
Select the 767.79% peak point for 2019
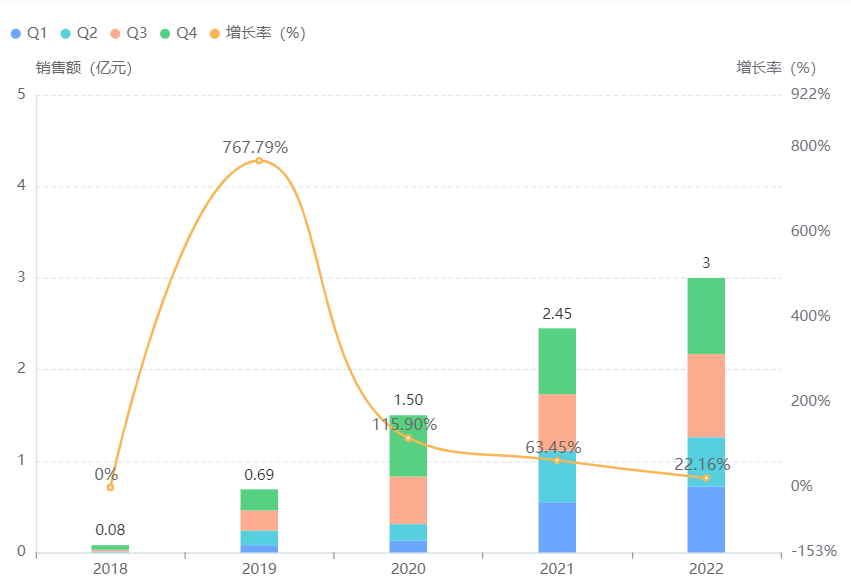tap(259, 161)
